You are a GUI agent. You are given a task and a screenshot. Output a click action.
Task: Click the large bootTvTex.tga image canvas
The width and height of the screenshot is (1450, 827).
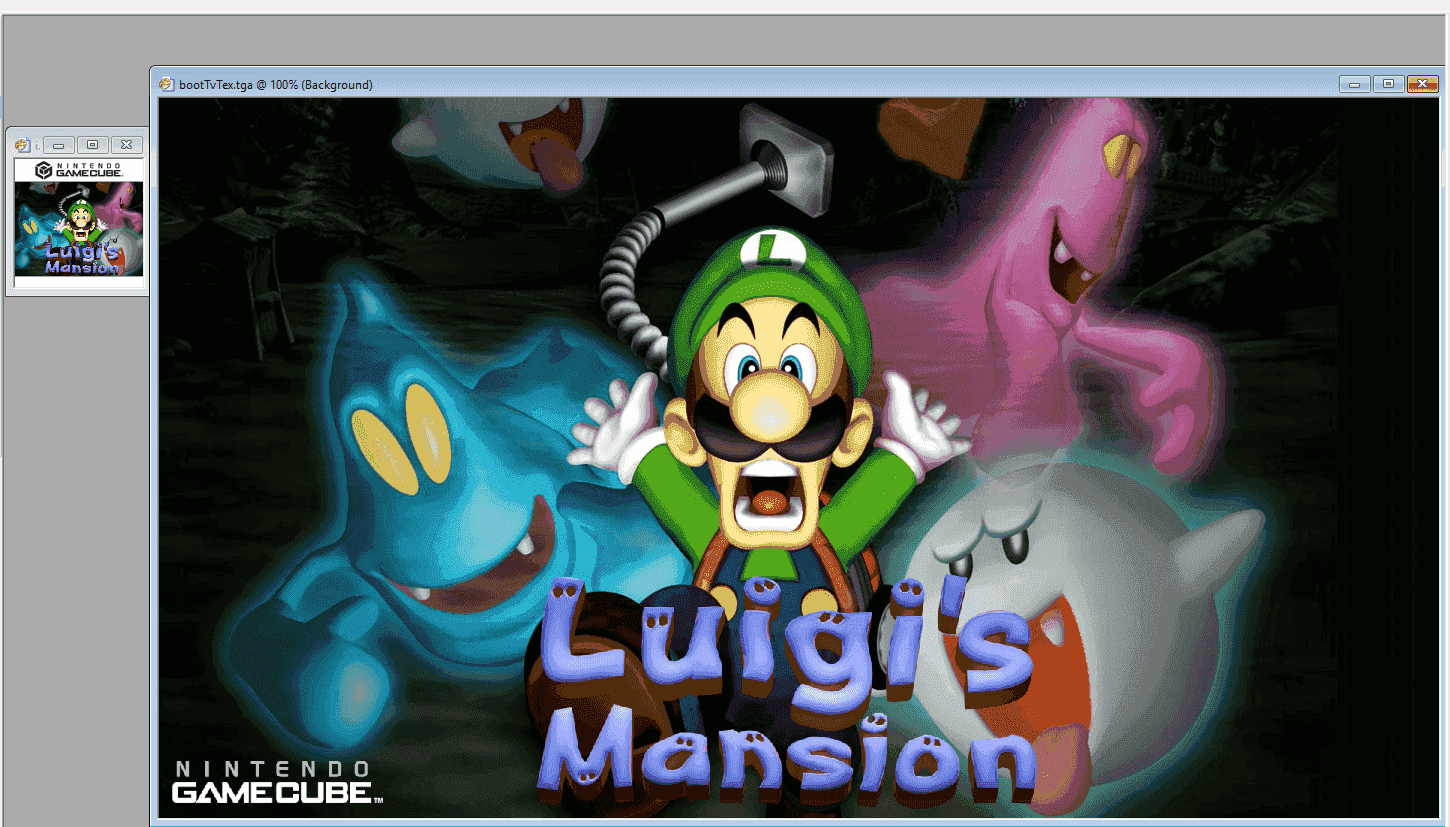point(798,458)
